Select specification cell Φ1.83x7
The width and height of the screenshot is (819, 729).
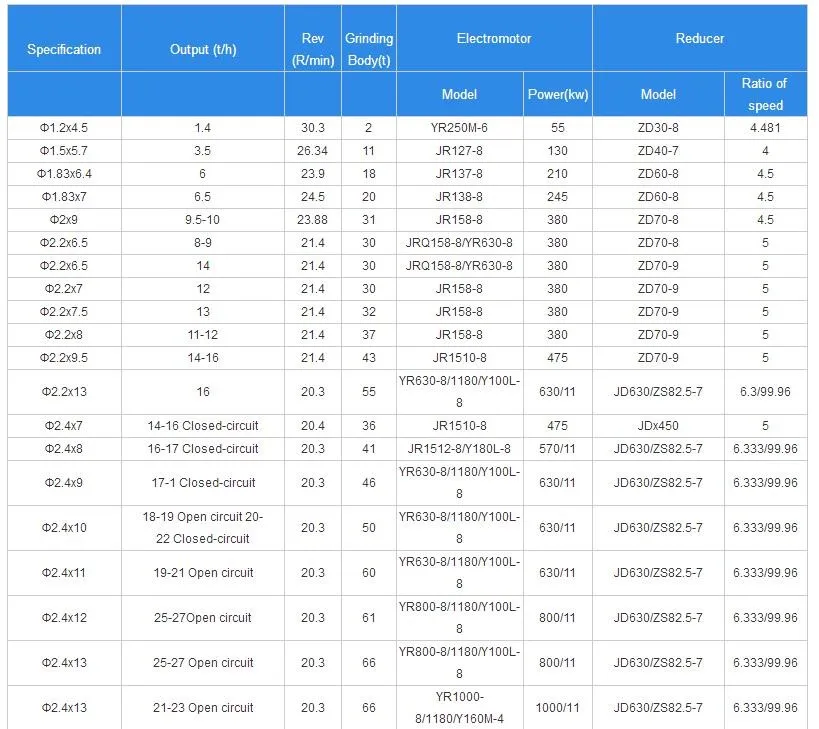[64, 197]
